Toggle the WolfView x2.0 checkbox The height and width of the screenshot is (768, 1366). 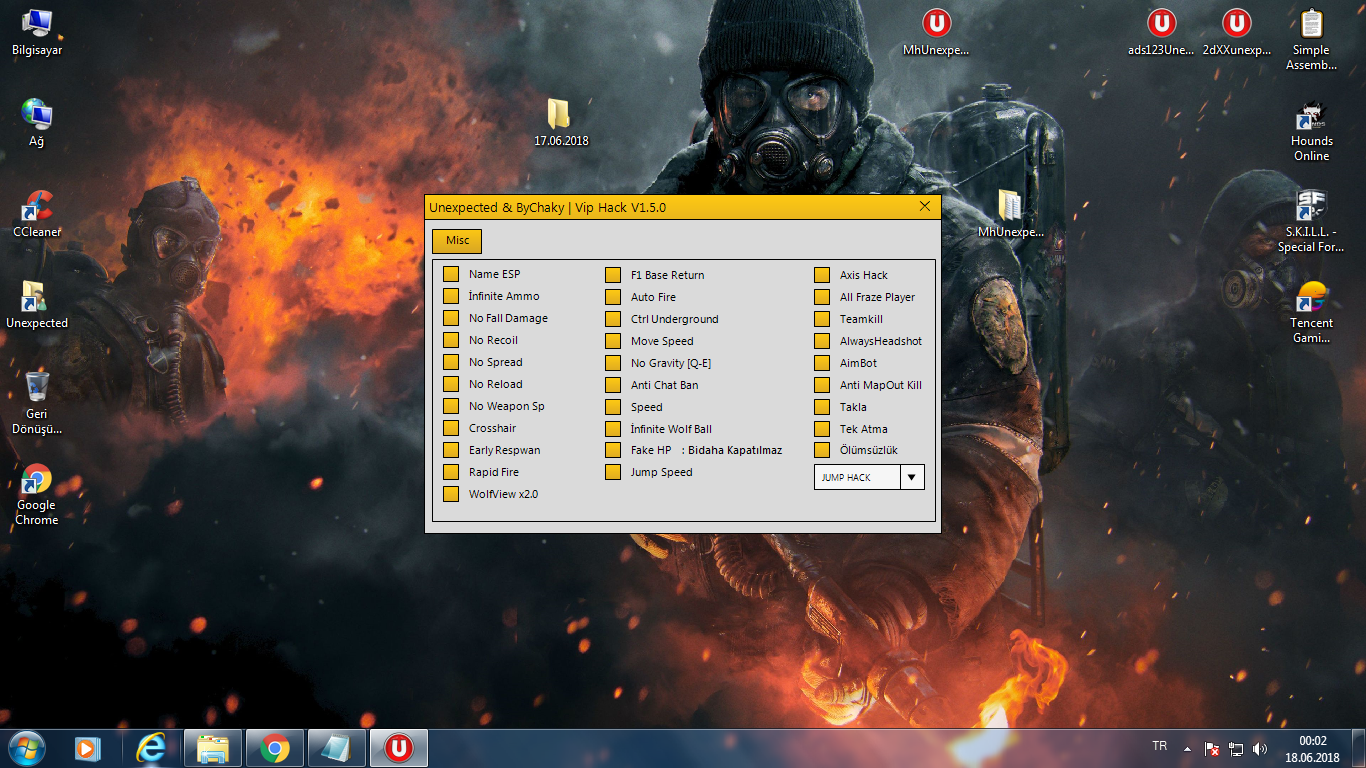coord(451,494)
